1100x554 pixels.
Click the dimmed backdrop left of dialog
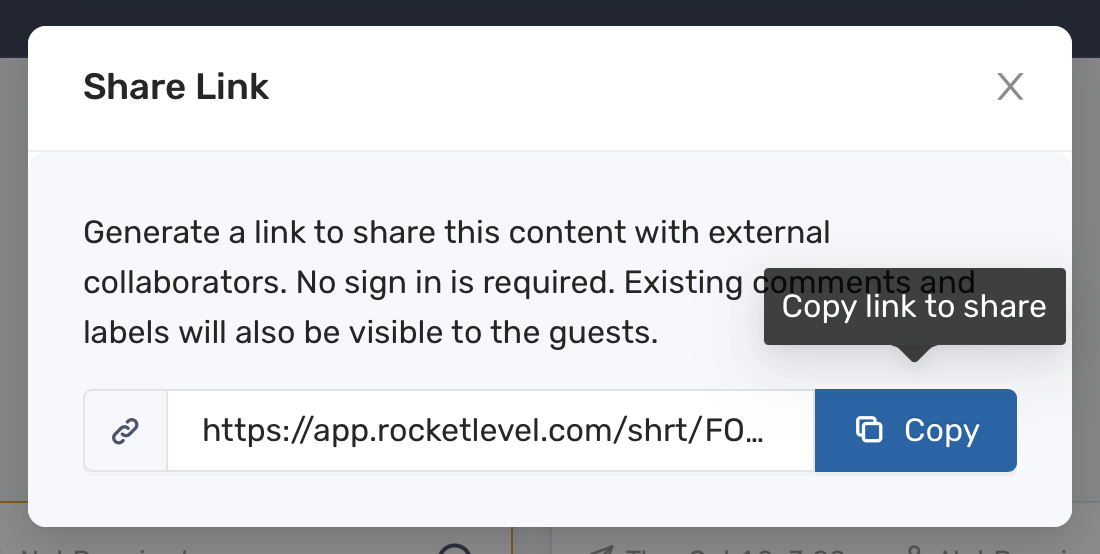[x=13, y=281]
